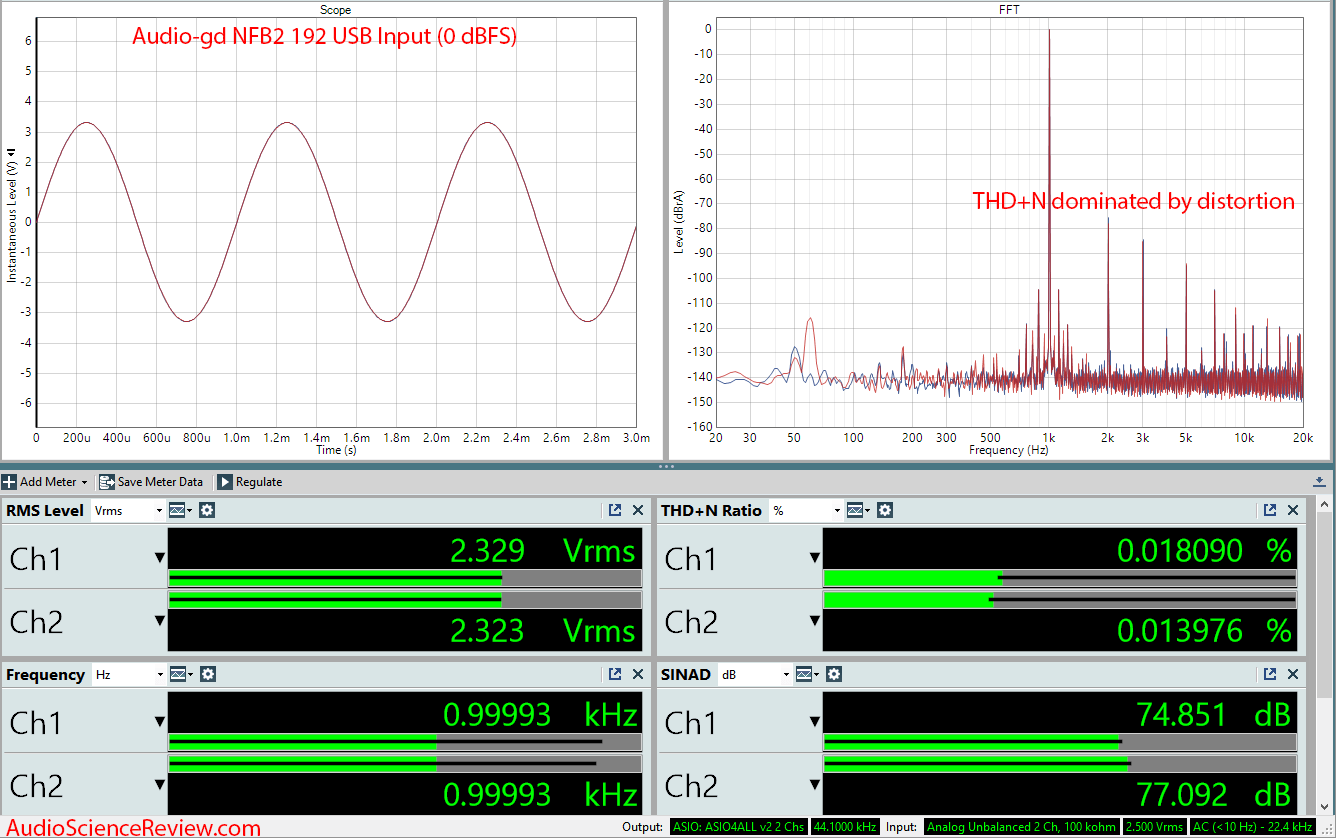Click the Ch2 Frequency reading 0.99993 kHz
Viewport: 1336px width, 838px height.
pos(540,794)
